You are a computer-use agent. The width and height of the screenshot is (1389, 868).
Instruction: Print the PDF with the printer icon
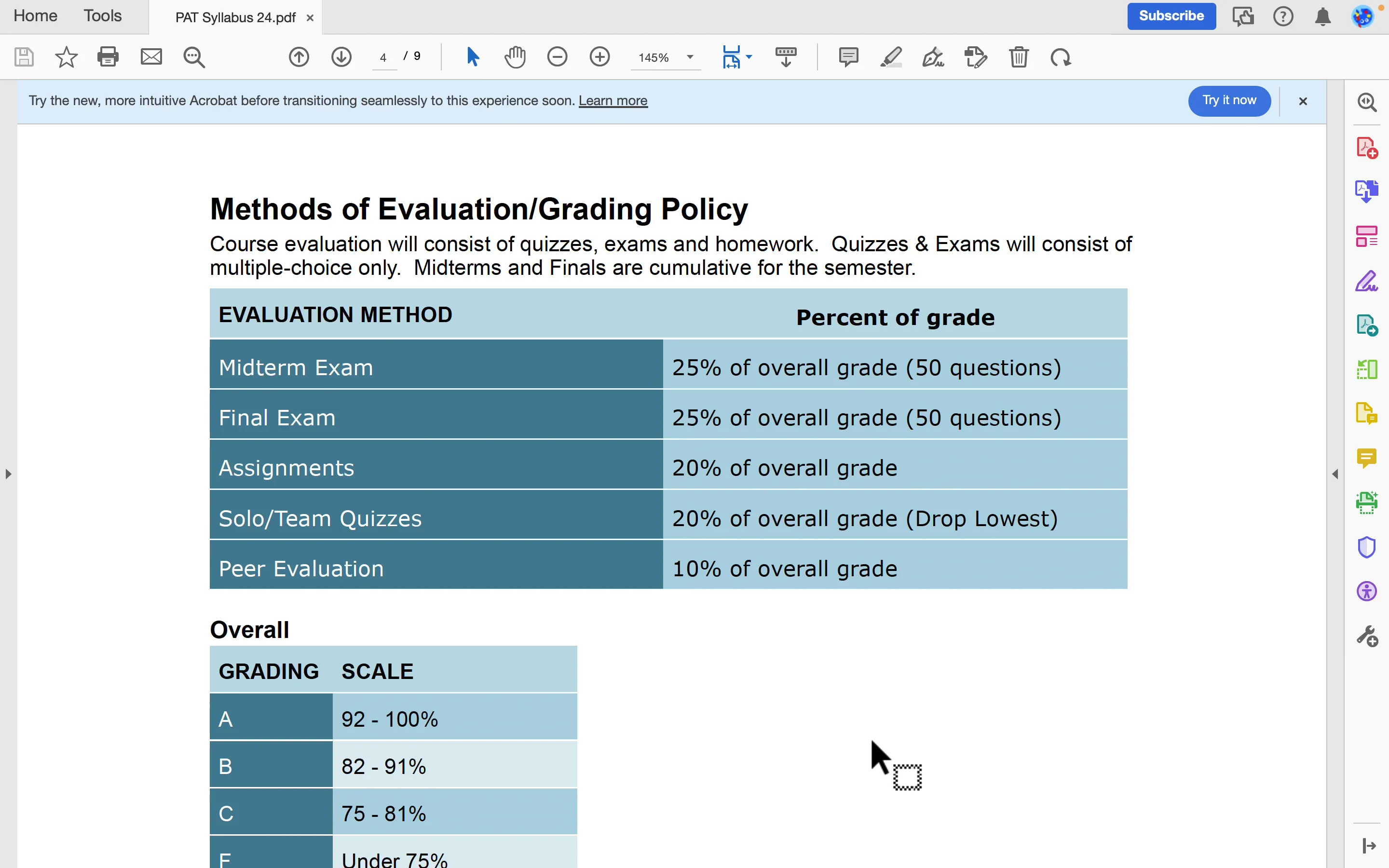point(108,57)
